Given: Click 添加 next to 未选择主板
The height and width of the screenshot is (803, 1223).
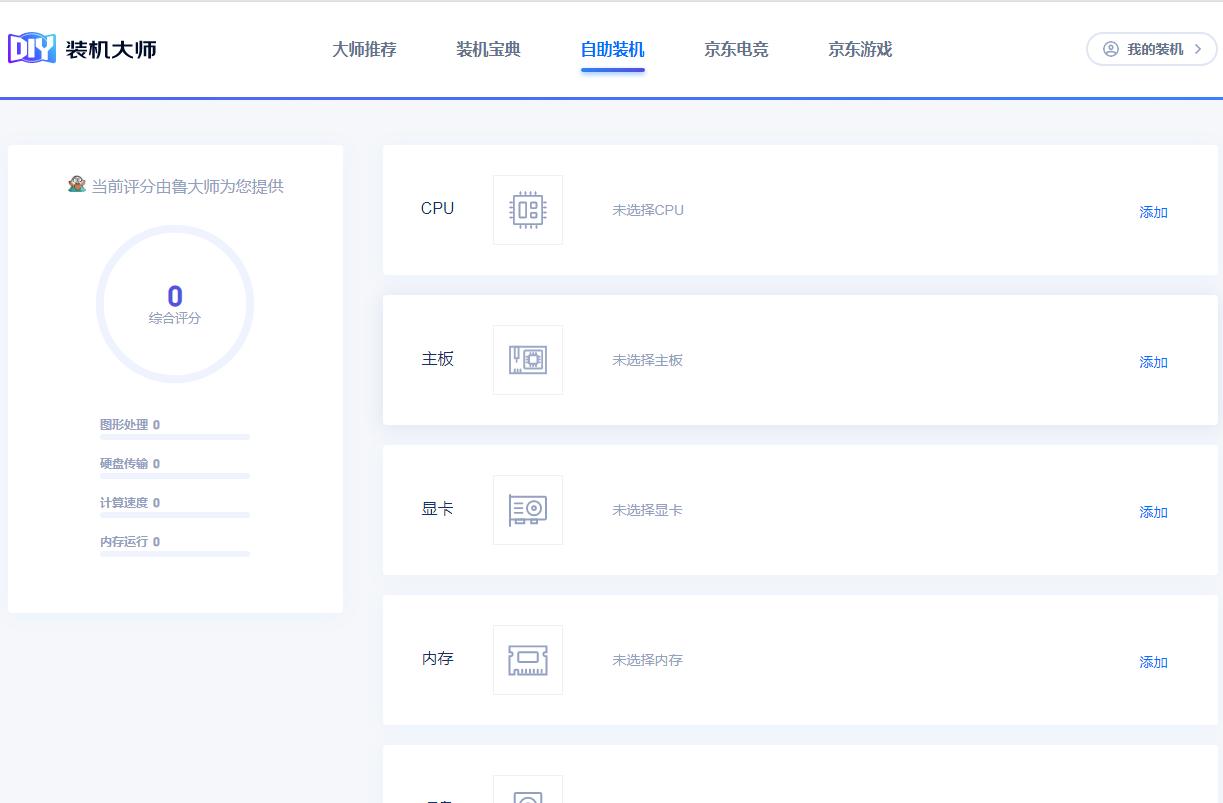Looking at the screenshot, I should (1152, 362).
